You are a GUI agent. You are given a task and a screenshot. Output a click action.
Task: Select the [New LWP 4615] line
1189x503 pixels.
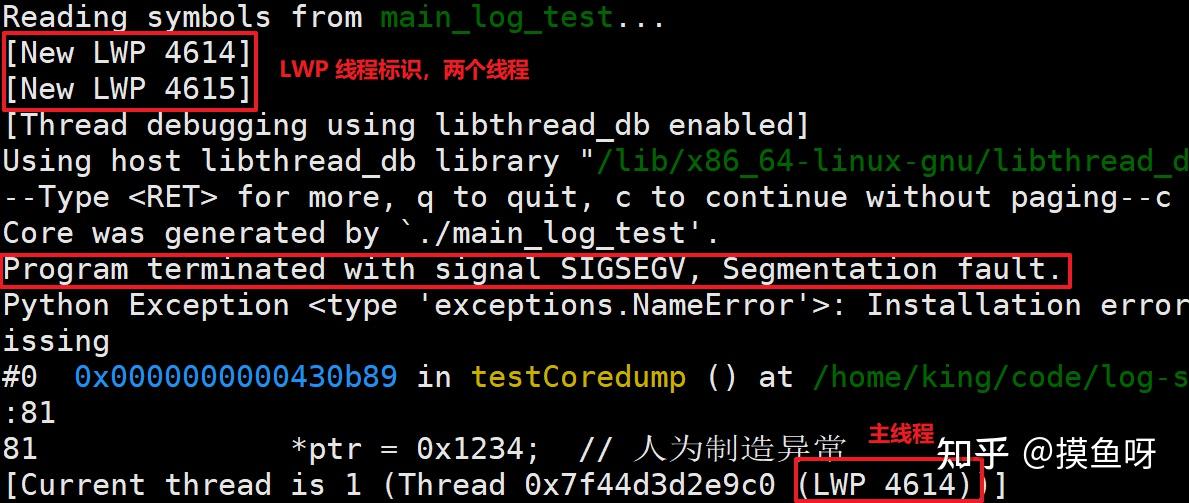point(128,90)
